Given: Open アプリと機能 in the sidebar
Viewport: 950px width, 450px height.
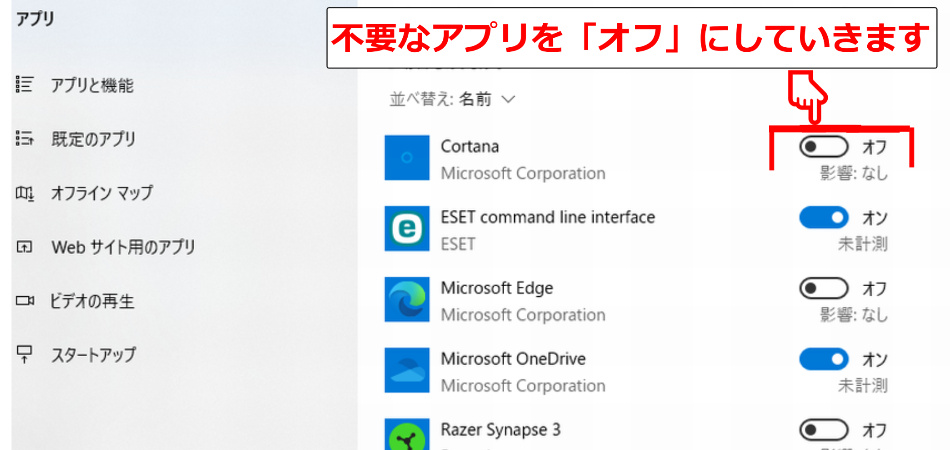Looking at the screenshot, I should (92, 86).
